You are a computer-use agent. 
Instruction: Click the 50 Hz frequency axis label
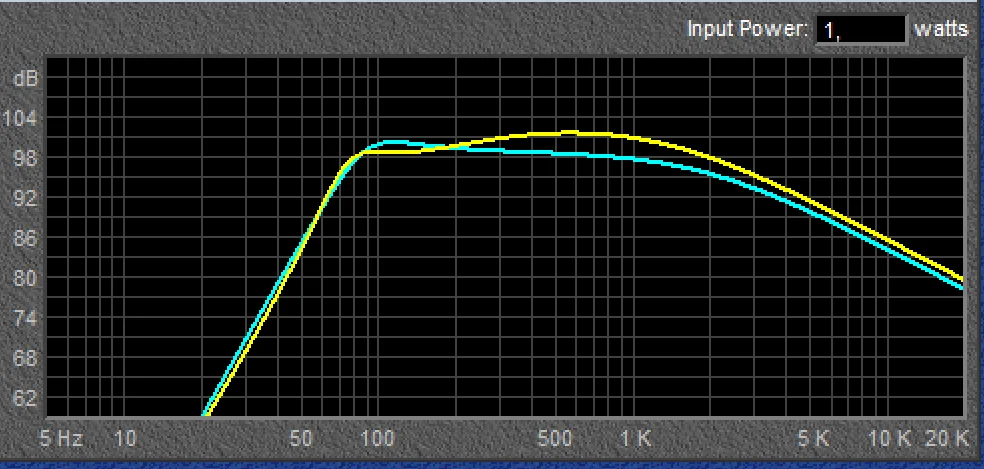coord(300,438)
